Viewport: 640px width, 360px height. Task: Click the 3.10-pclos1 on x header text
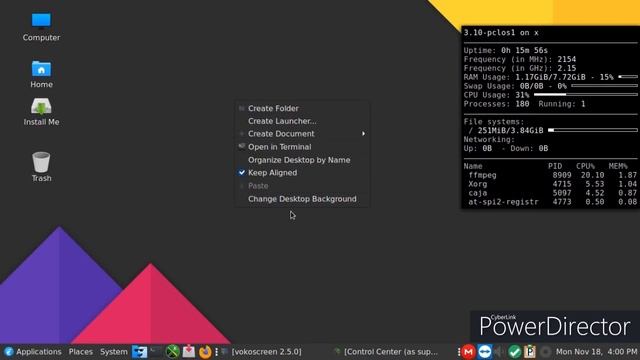(501, 33)
